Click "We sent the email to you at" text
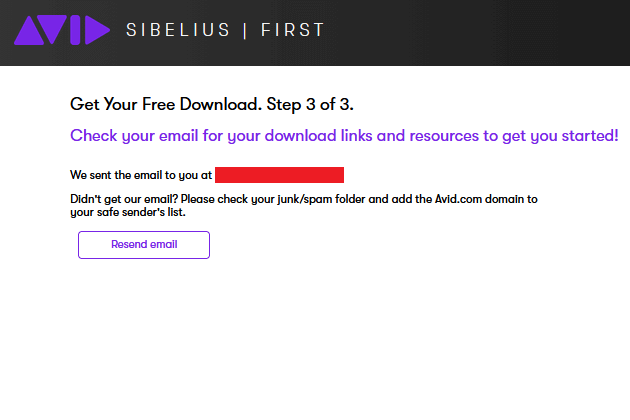The image size is (630, 420). click(141, 175)
